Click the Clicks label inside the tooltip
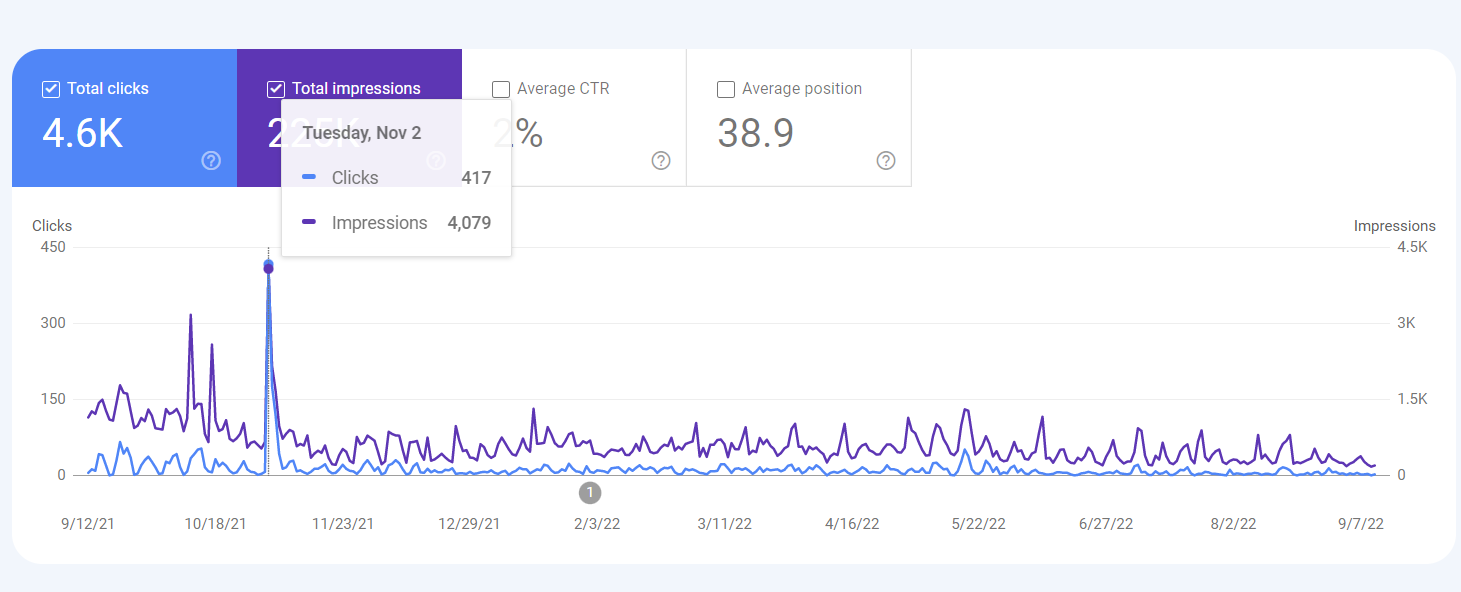The width and height of the screenshot is (1461, 592). pyautogui.click(x=355, y=177)
